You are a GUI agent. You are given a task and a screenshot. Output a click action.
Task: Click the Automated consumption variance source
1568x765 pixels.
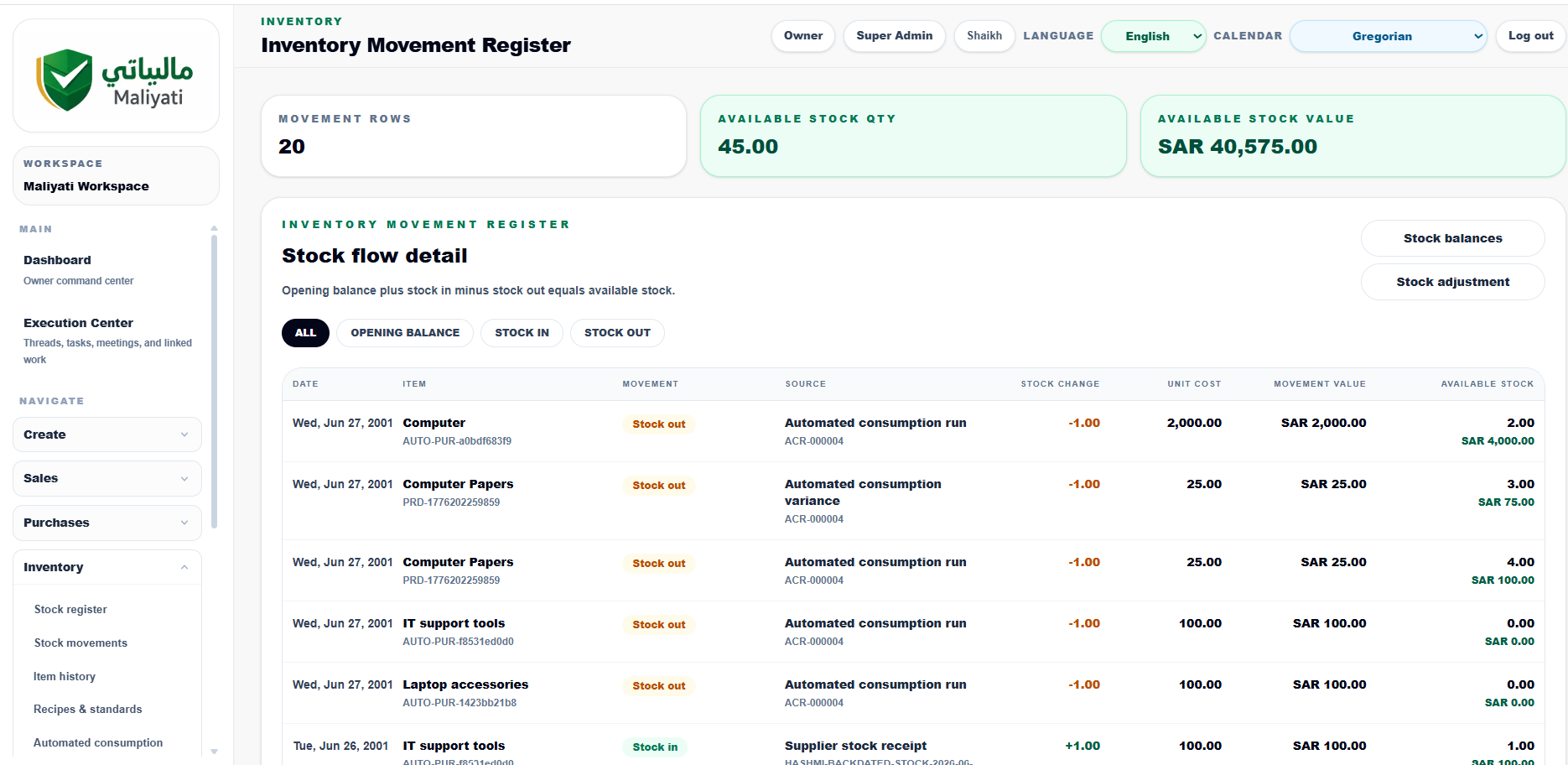[x=863, y=492]
